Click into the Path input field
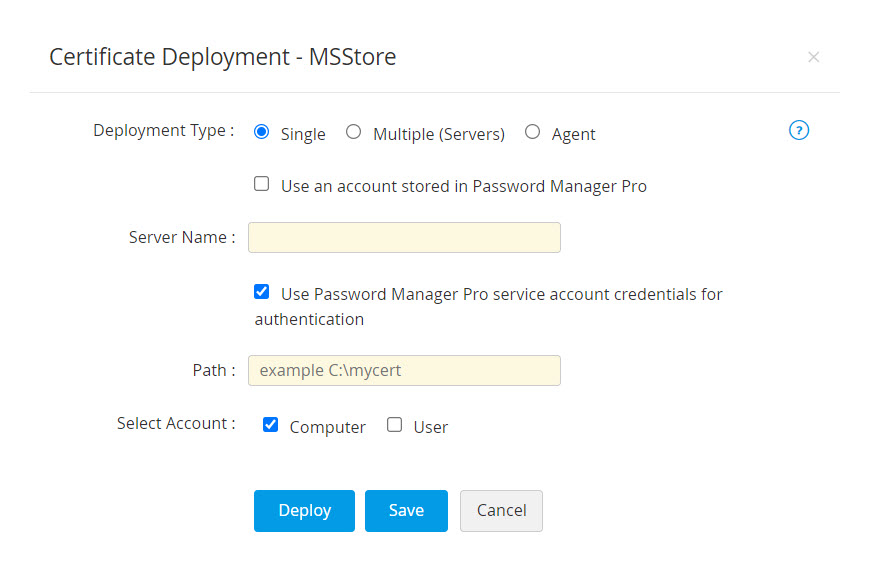The height and width of the screenshot is (563, 870). coord(404,370)
